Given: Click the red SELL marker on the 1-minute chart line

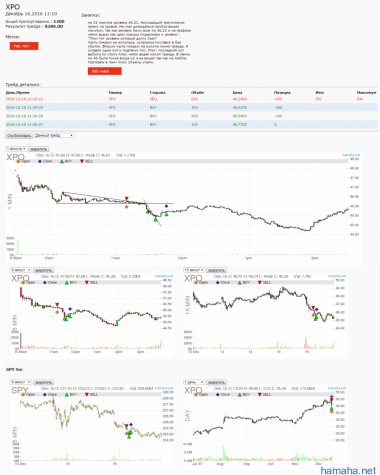Looking at the screenshot, I should click(127, 199).
